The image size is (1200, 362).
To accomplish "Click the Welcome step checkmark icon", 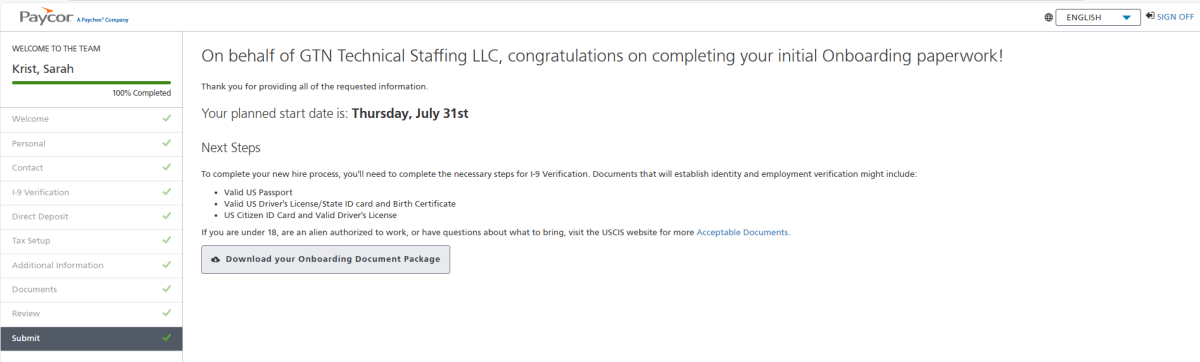I will click(166, 119).
